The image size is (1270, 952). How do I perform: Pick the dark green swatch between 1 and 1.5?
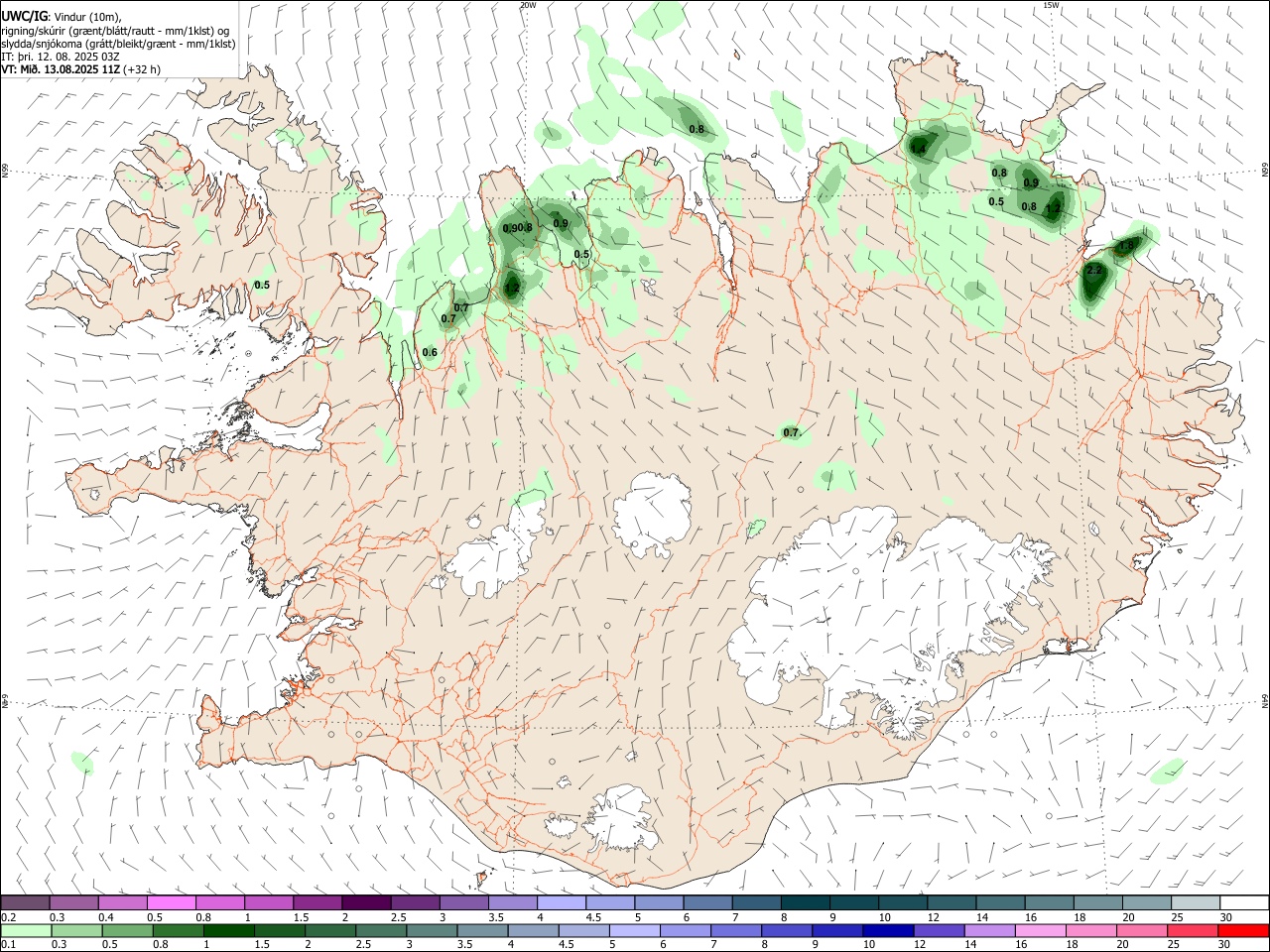(x=229, y=930)
